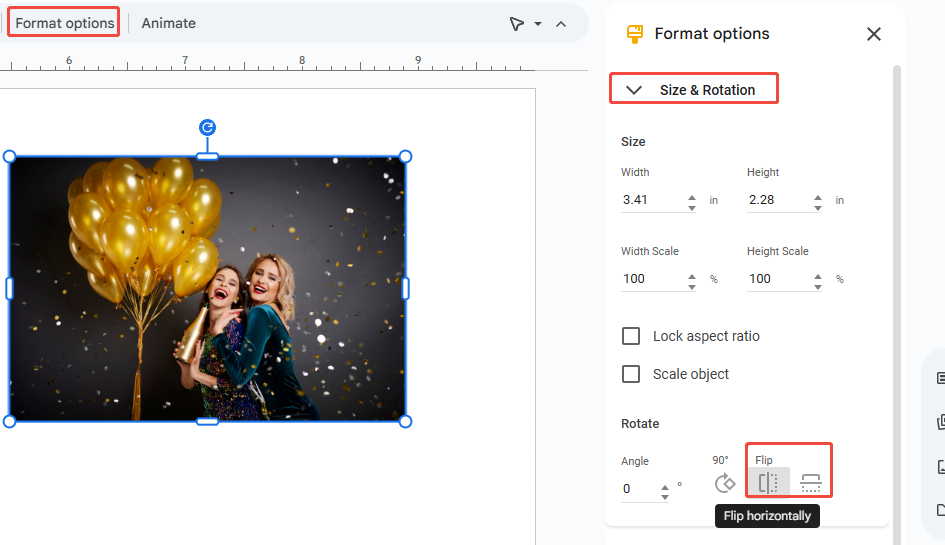Click the right-middle image resize handle
This screenshot has height=545, width=945.
click(406, 289)
